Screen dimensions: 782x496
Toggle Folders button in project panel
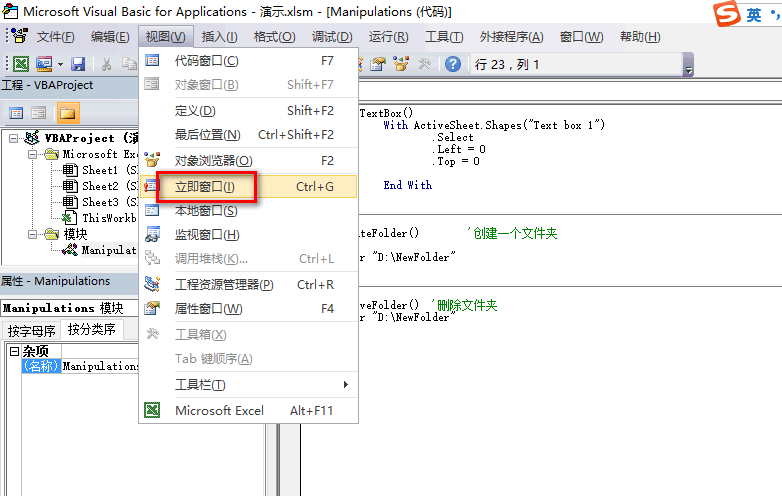click(67, 113)
